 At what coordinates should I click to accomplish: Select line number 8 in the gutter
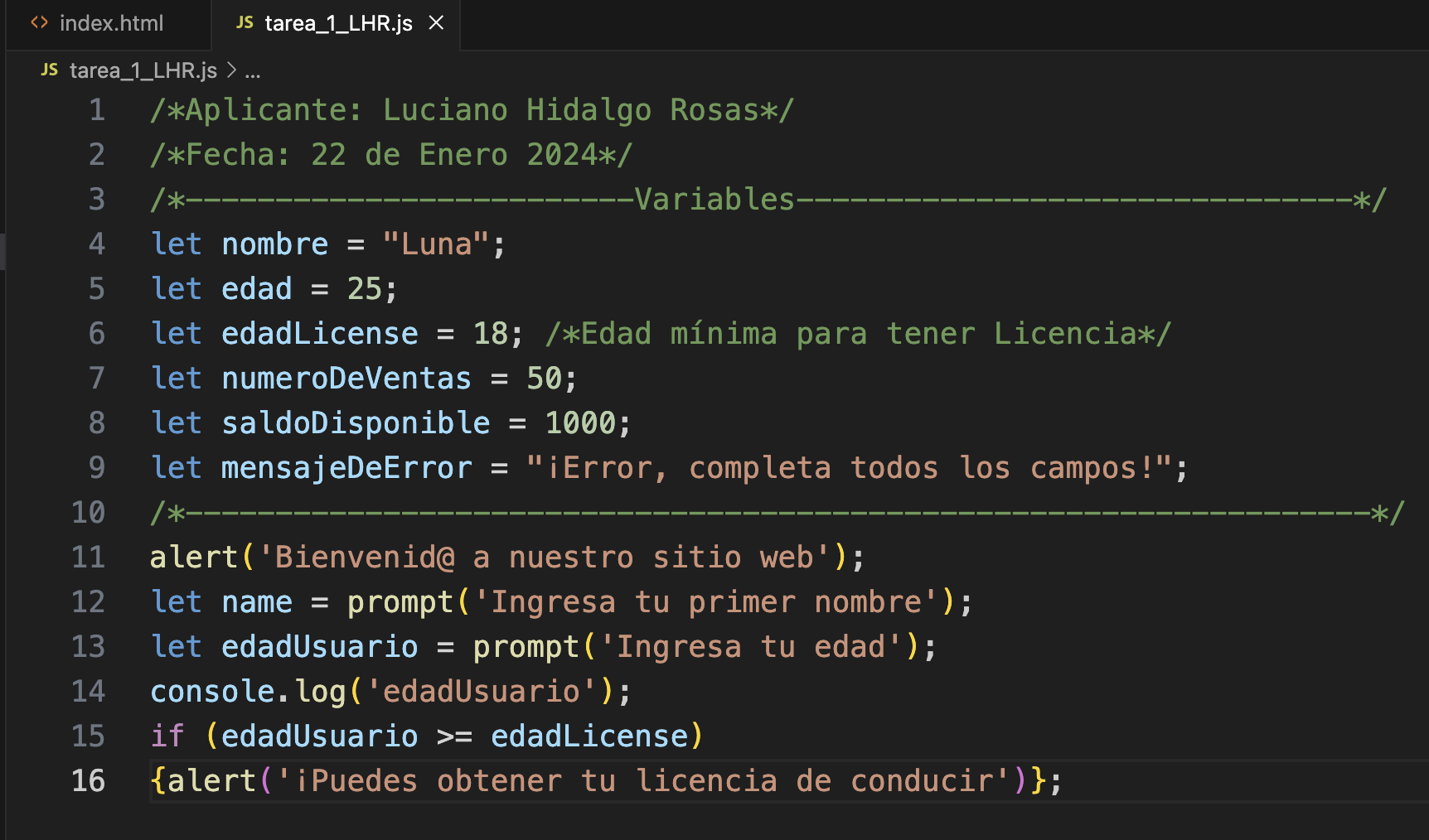(97, 423)
